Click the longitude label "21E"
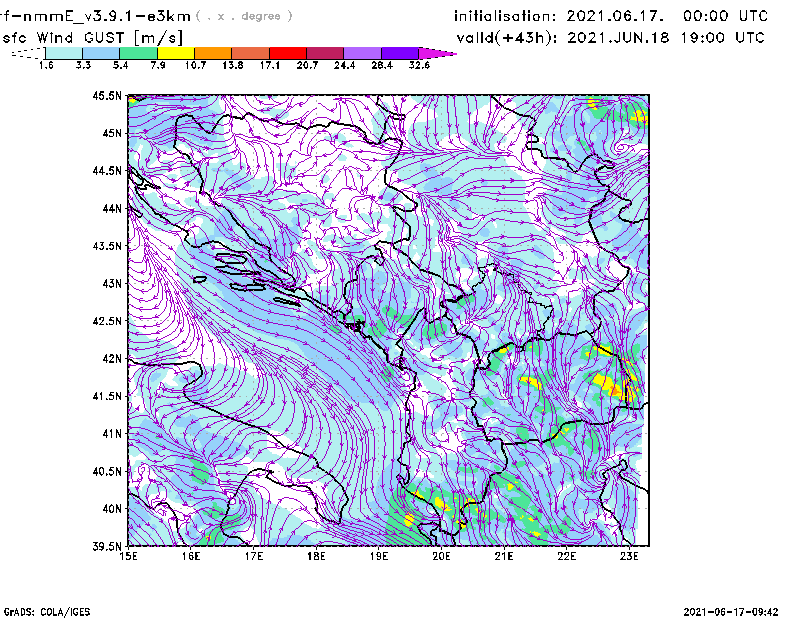The image size is (800, 618). click(x=504, y=556)
